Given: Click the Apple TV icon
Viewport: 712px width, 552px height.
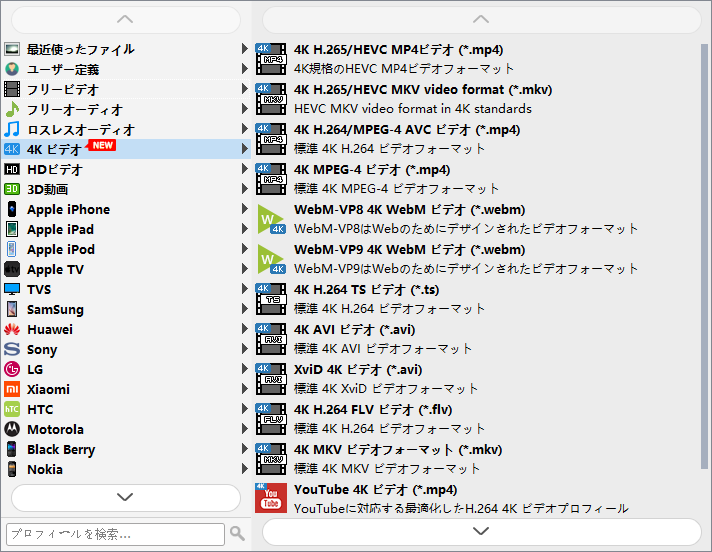Looking at the screenshot, I should coord(12,269).
